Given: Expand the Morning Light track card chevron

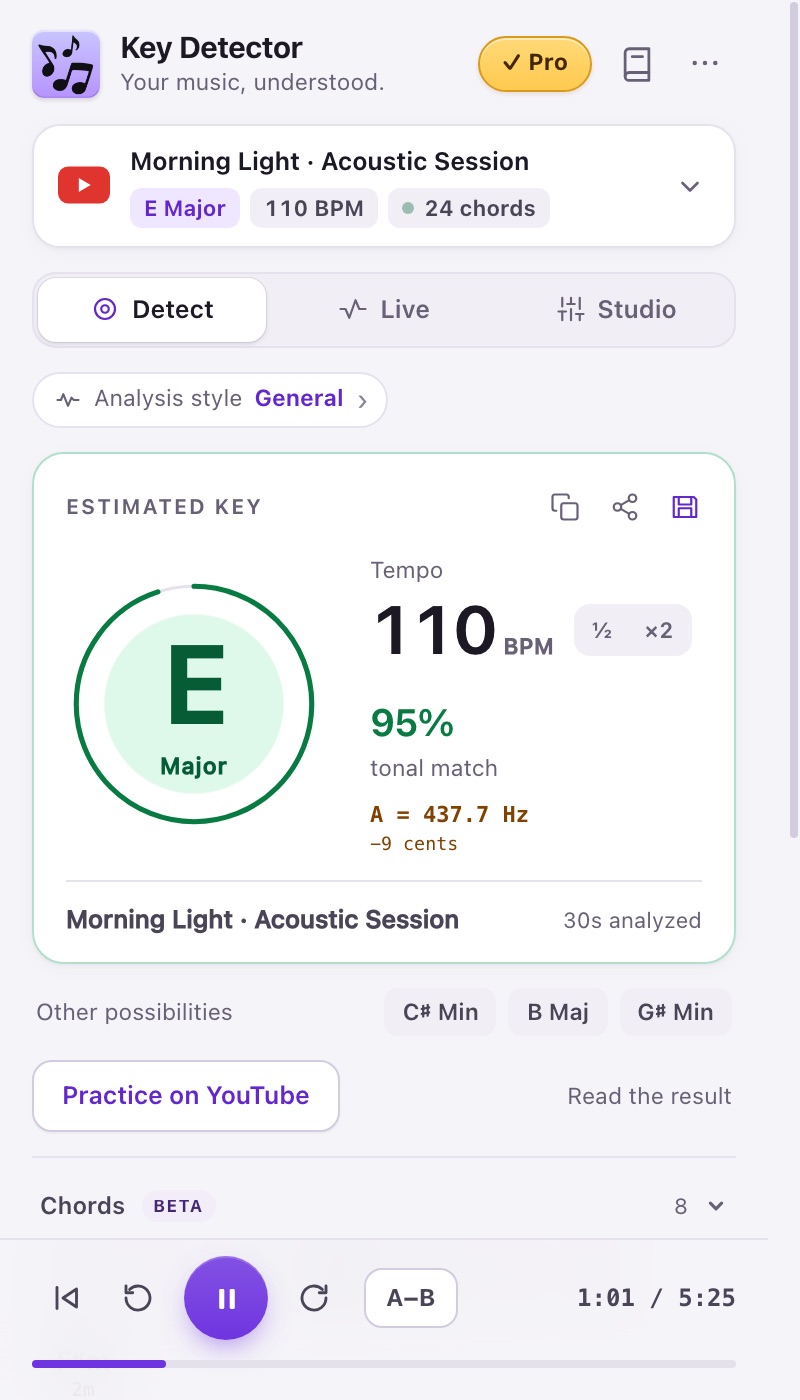Looking at the screenshot, I should point(690,186).
